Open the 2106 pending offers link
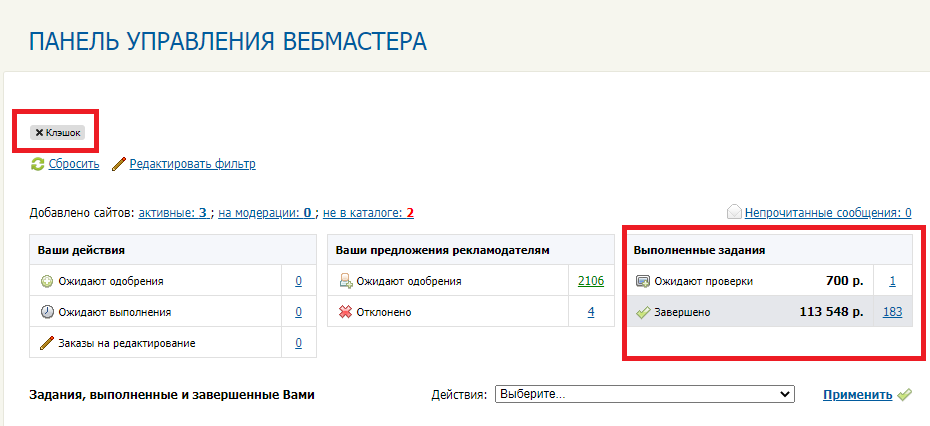The image size is (930, 426). 591,281
